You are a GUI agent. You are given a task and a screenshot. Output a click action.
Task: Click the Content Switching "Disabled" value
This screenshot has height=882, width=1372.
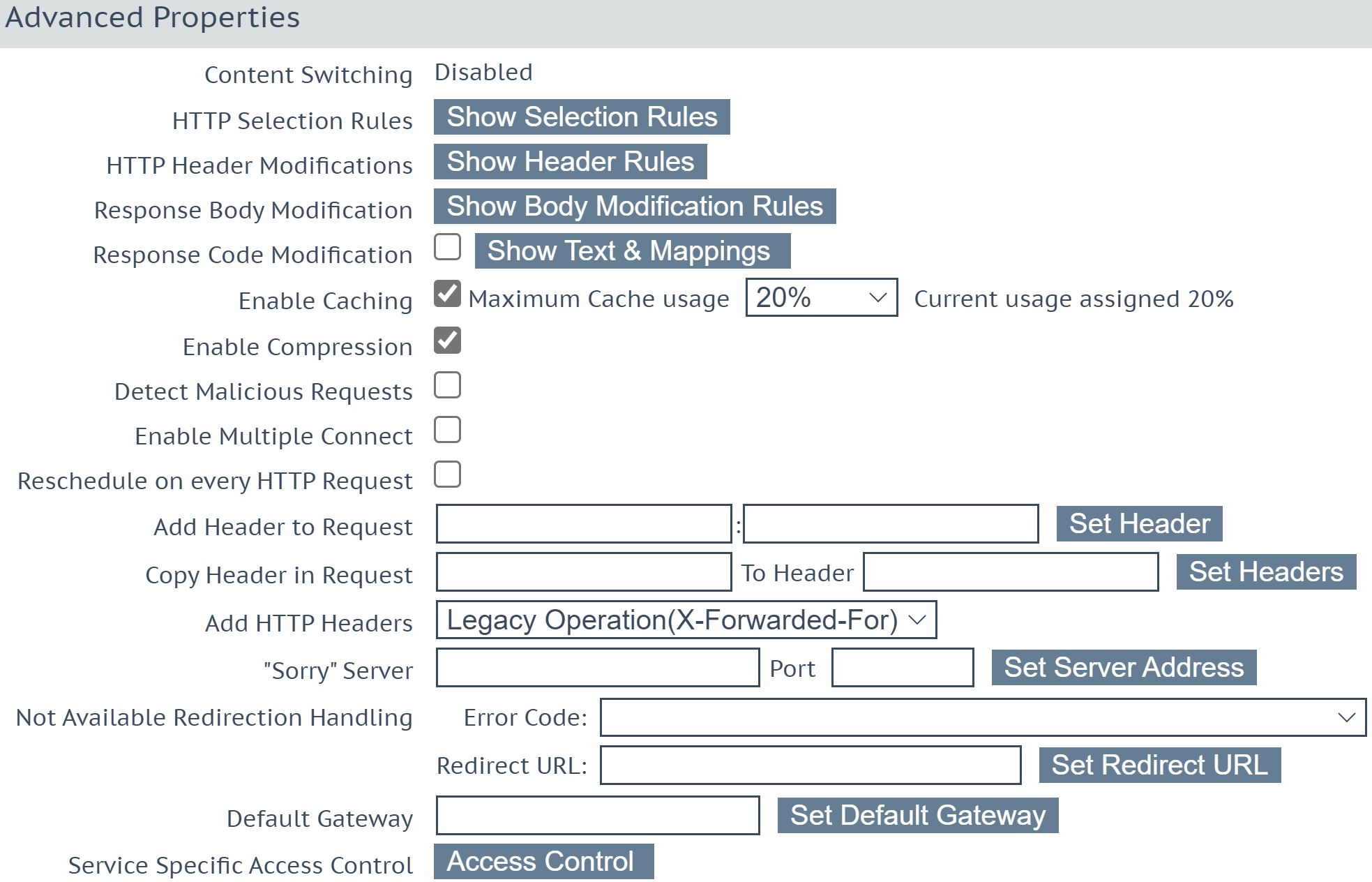(x=483, y=72)
